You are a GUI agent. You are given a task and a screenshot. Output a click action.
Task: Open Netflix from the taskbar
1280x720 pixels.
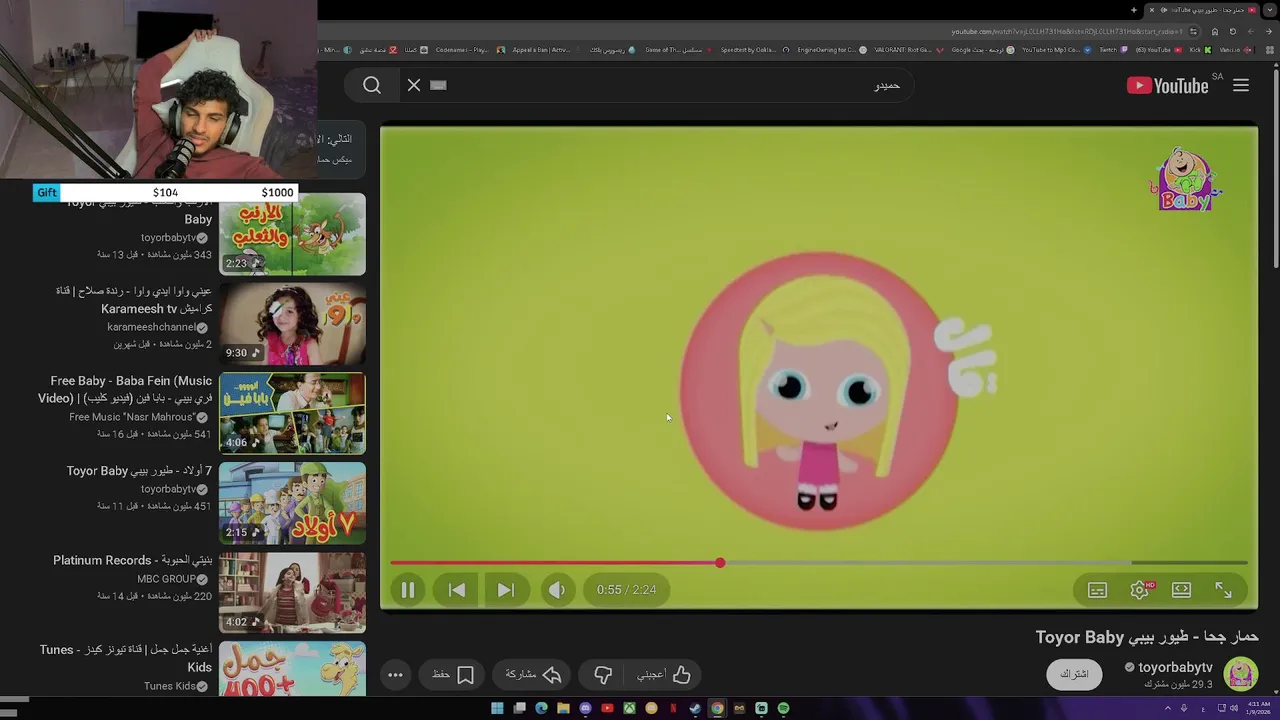[673, 708]
